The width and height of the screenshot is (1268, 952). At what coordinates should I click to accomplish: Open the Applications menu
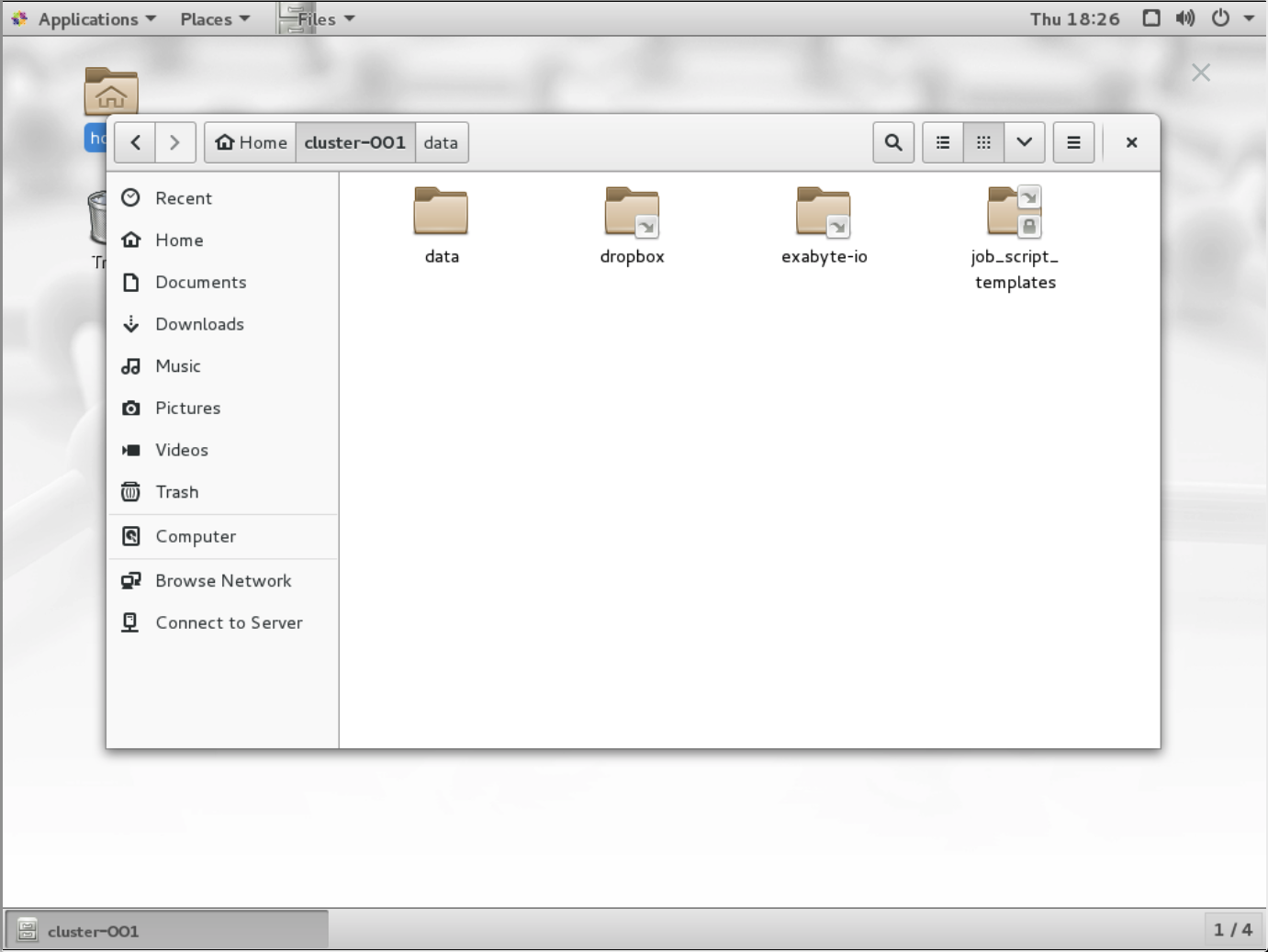(85, 18)
